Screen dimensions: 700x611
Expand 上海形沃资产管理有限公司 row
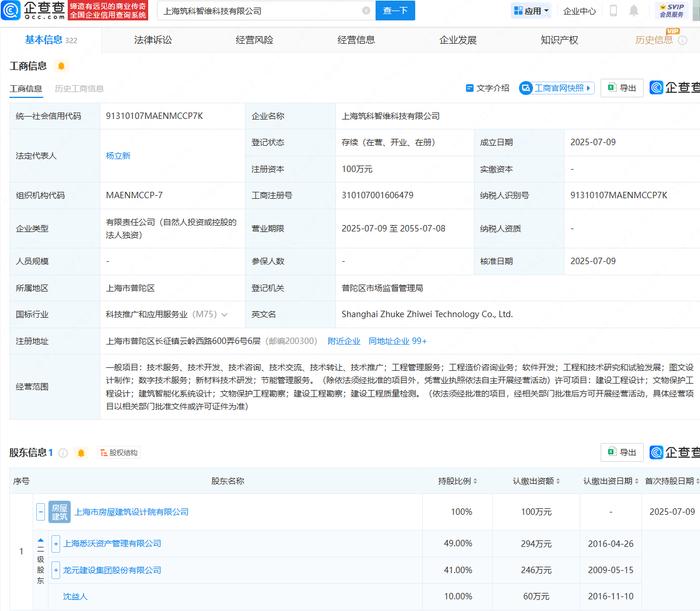(x=55, y=544)
